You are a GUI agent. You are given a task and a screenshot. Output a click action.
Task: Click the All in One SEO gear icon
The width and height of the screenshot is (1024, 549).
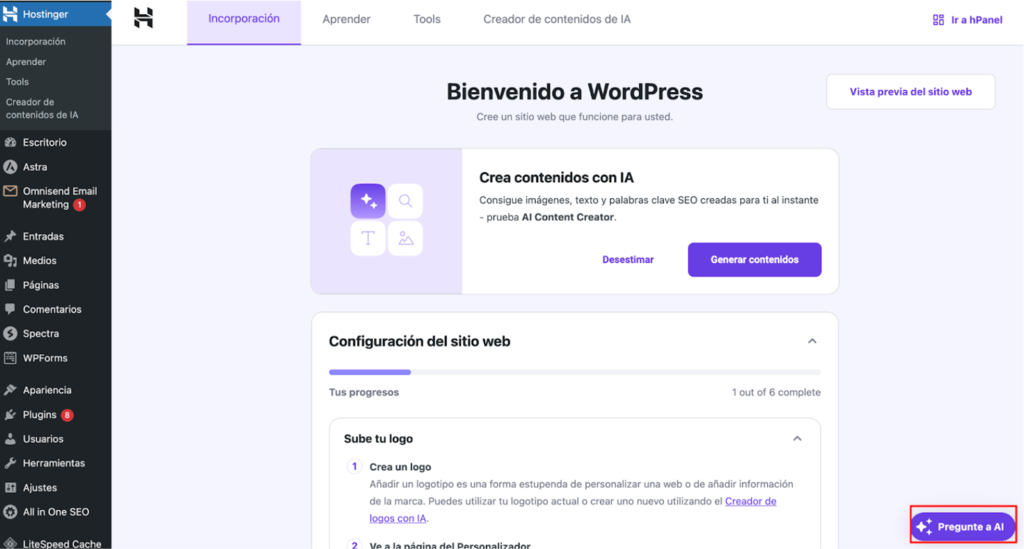coord(10,512)
